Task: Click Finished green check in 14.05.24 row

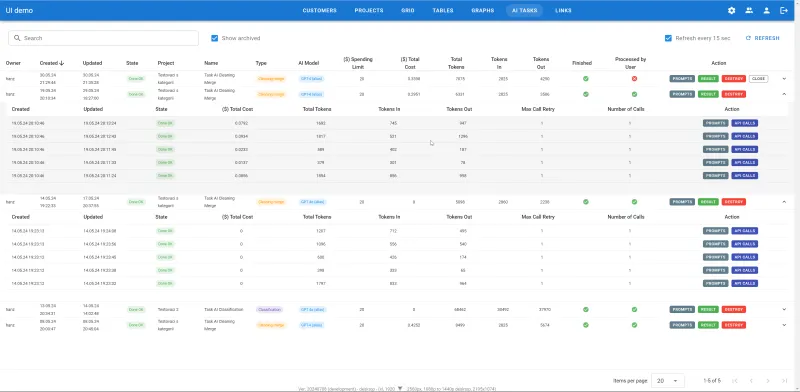Action: [586, 202]
